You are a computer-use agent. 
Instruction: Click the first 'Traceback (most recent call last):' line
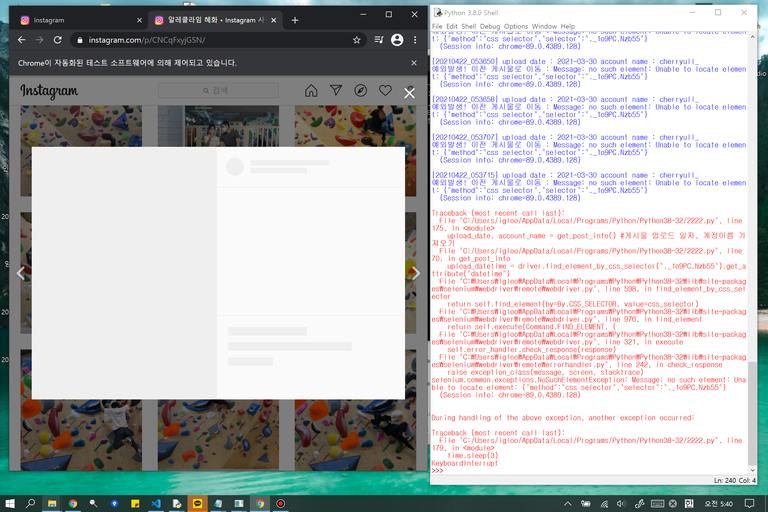[498, 213]
